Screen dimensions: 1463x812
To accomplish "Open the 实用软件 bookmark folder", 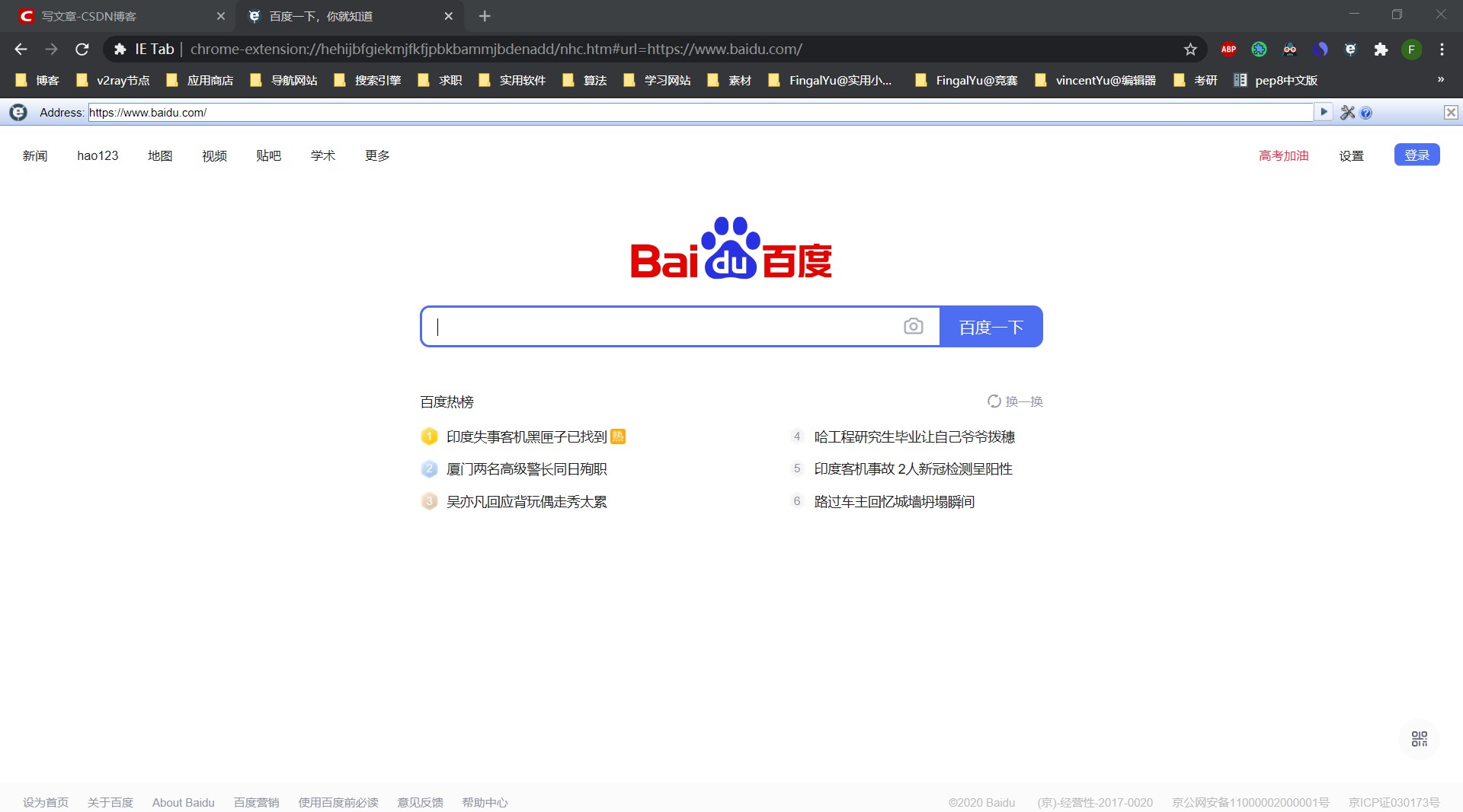I will pyautogui.click(x=512, y=80).
